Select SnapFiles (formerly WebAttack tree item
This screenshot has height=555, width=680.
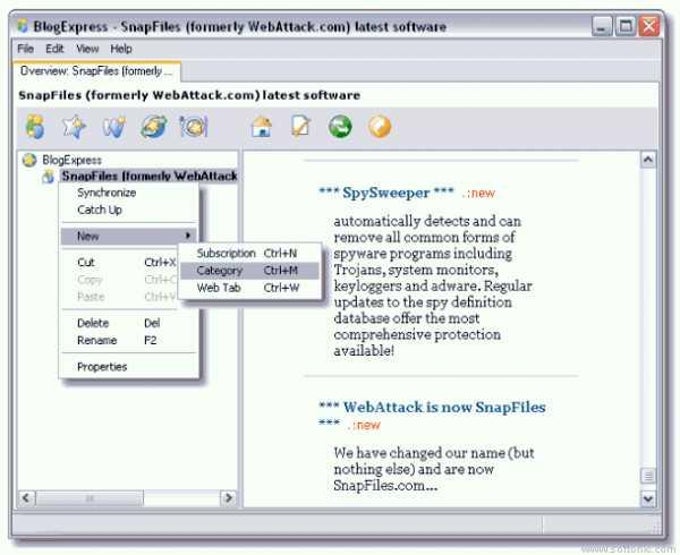point(149,176)
